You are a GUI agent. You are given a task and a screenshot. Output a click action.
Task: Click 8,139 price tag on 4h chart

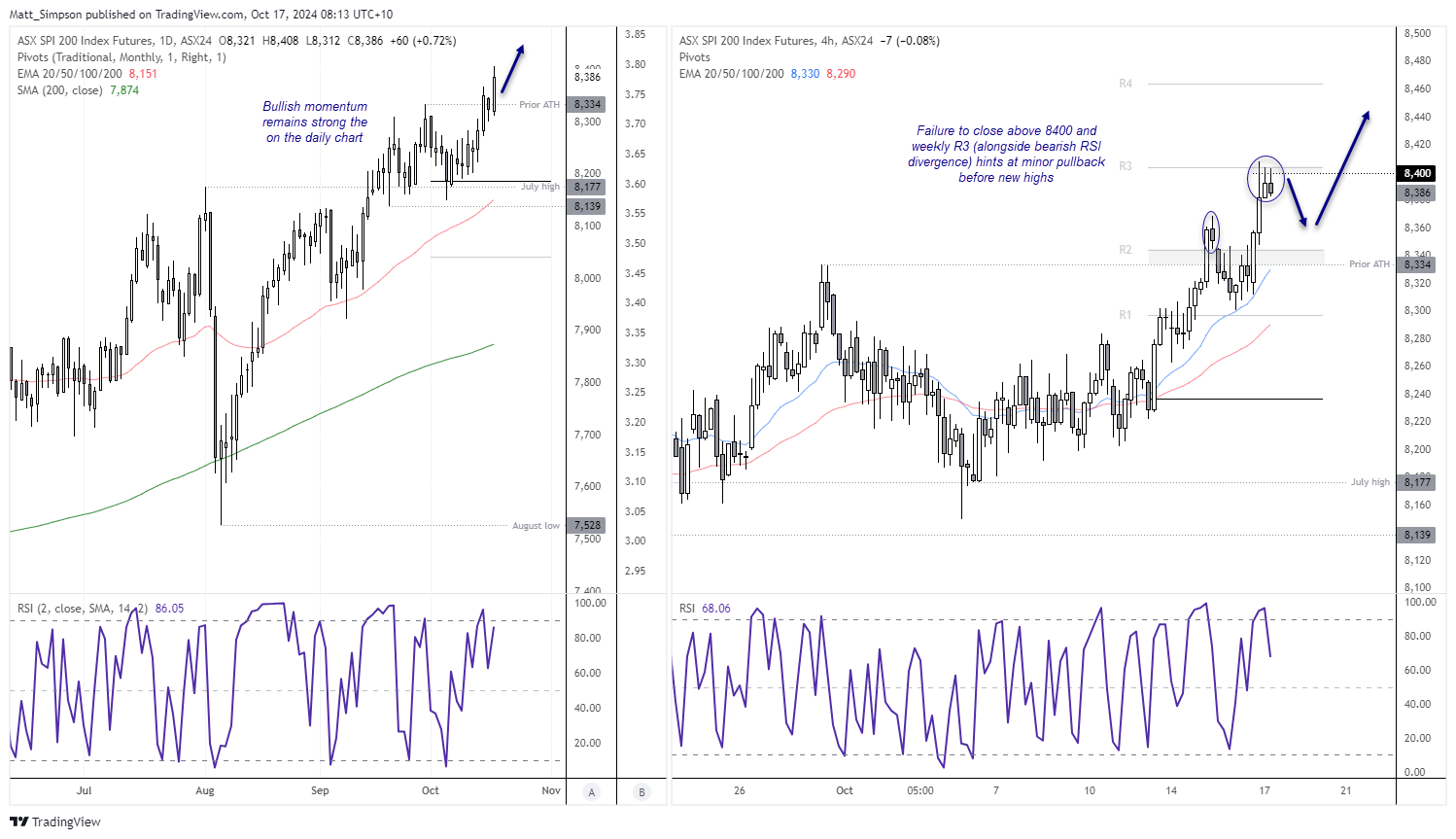(1417, 535)
